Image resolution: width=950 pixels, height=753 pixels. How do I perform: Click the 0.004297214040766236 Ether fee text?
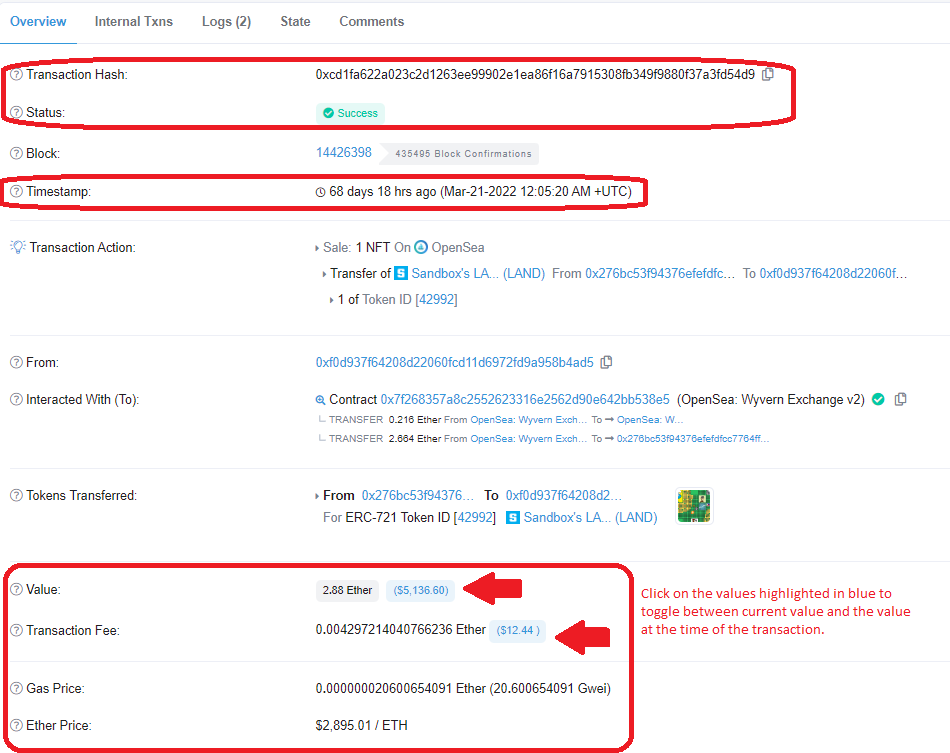click(x=400, y=629)
